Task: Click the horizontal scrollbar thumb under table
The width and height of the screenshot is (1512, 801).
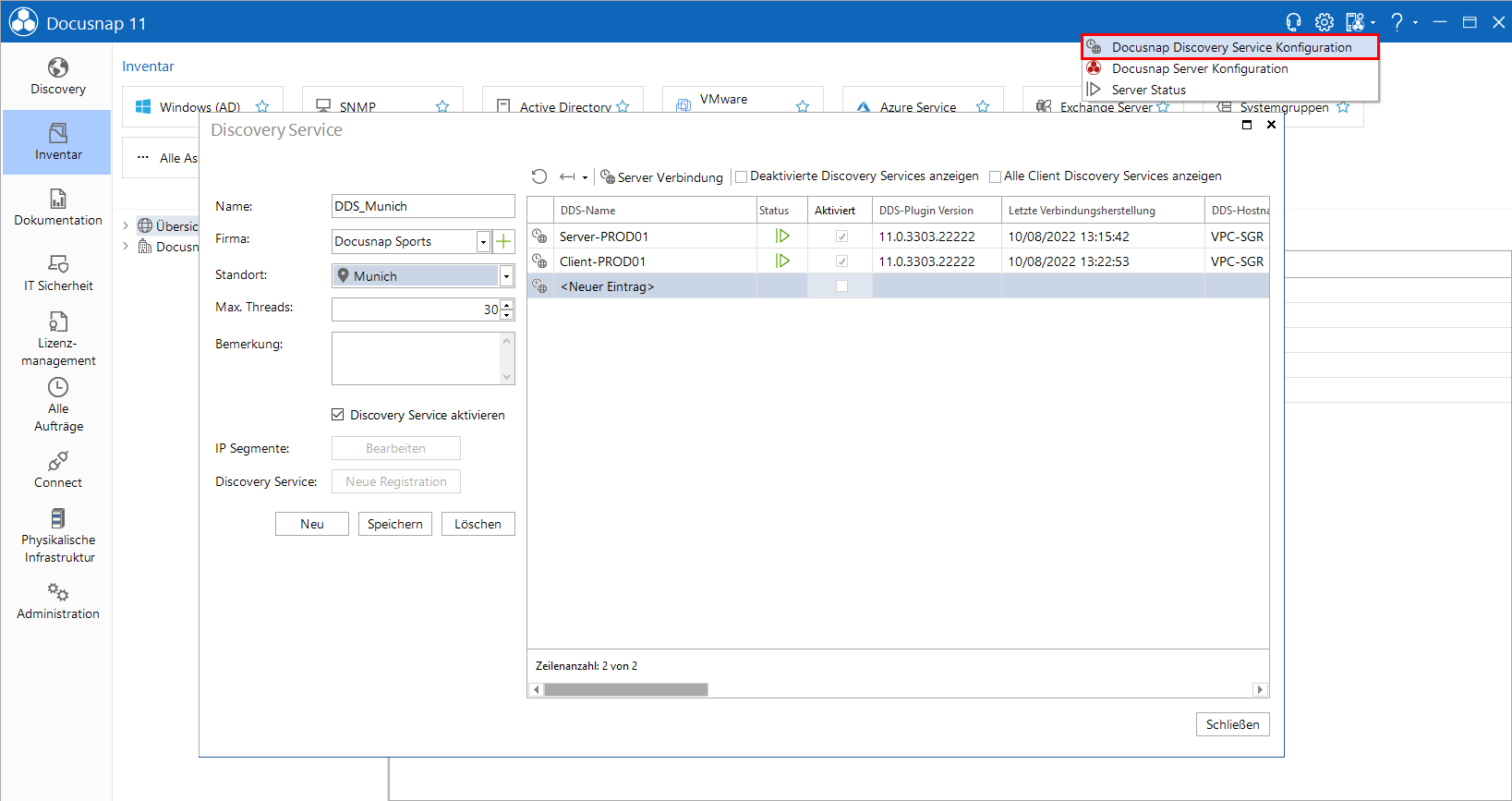Action: point(626,689)
